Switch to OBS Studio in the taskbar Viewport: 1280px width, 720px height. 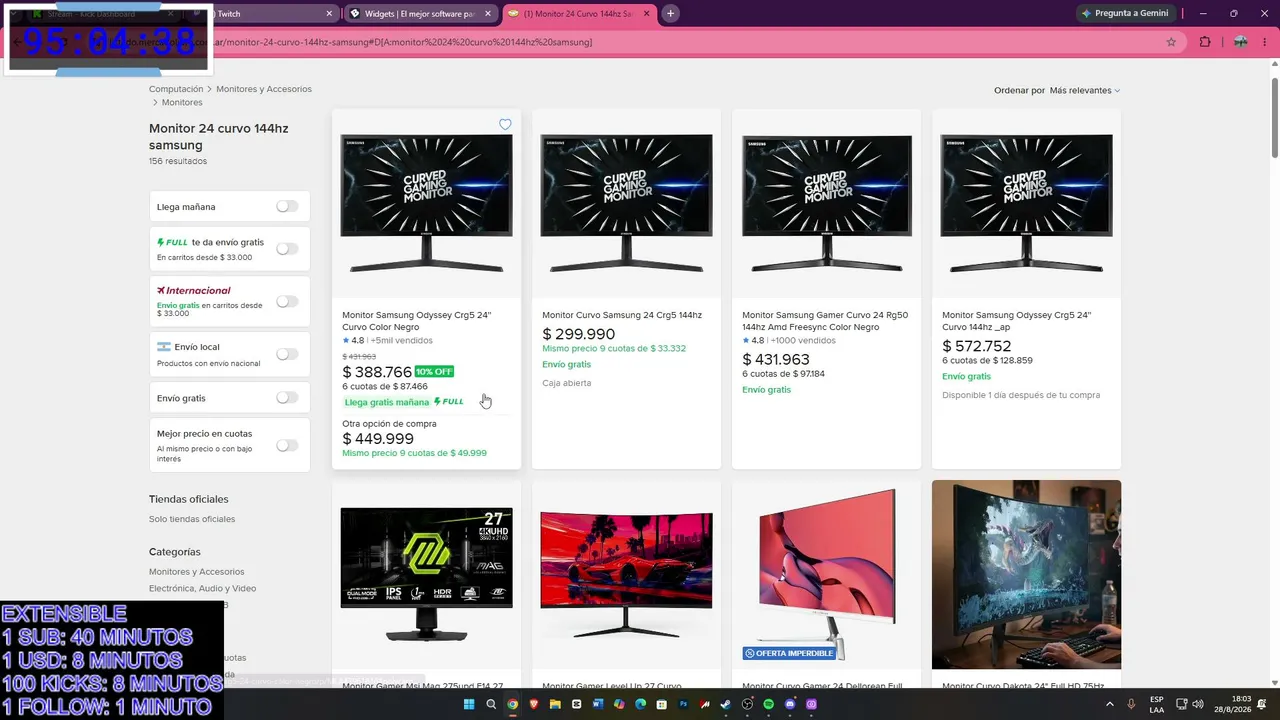(747, 704)
